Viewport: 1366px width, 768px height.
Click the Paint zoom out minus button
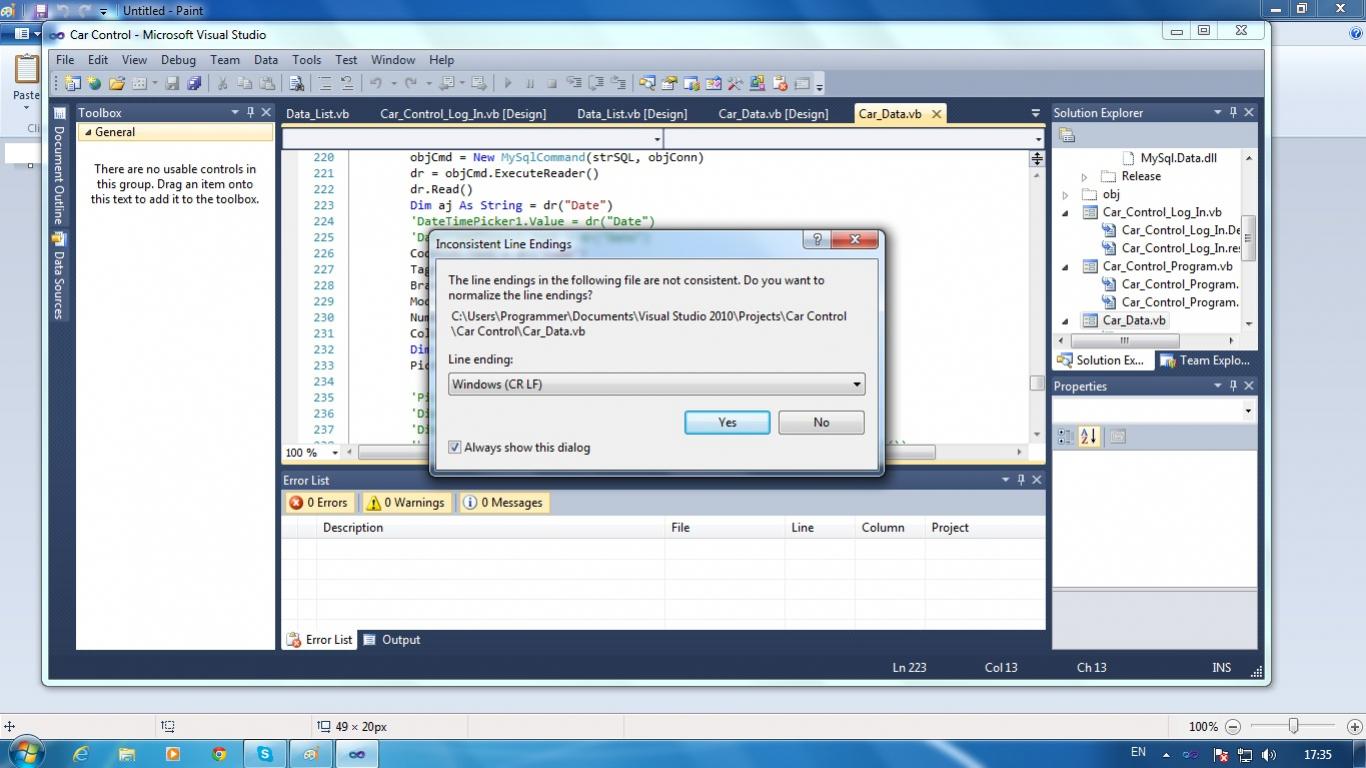[1233, 727]
